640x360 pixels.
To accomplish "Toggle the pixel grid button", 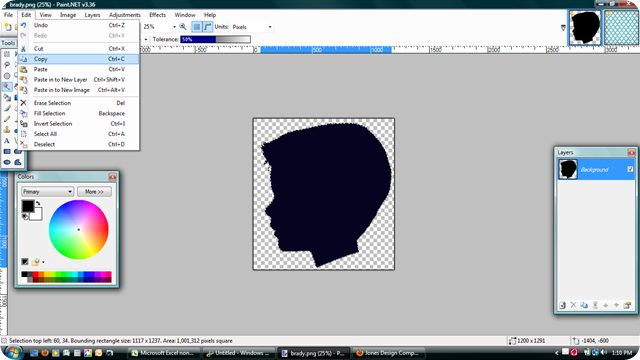I will click(x=197, y=27).
